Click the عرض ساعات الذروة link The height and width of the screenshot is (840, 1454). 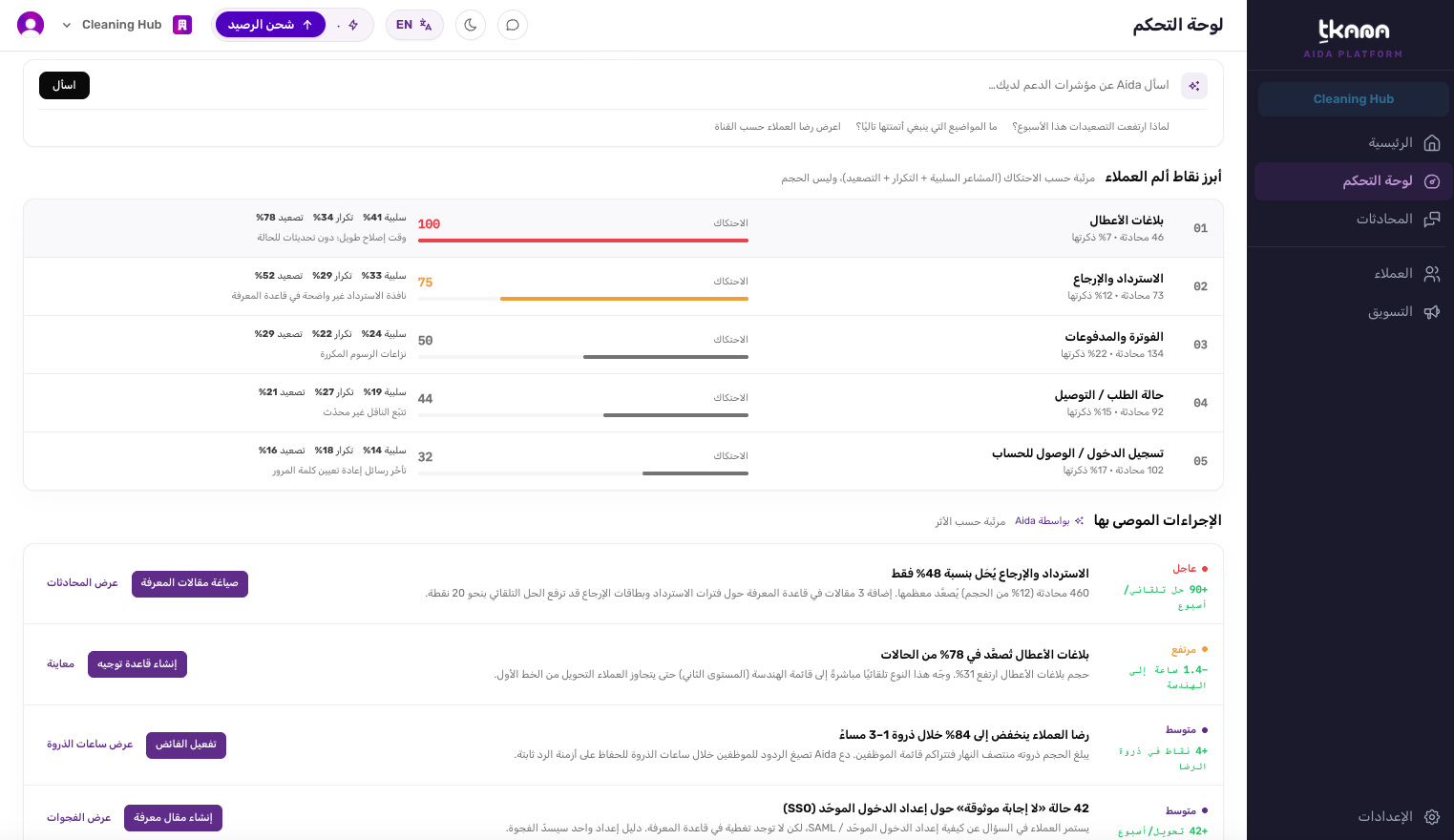[90, 745]
